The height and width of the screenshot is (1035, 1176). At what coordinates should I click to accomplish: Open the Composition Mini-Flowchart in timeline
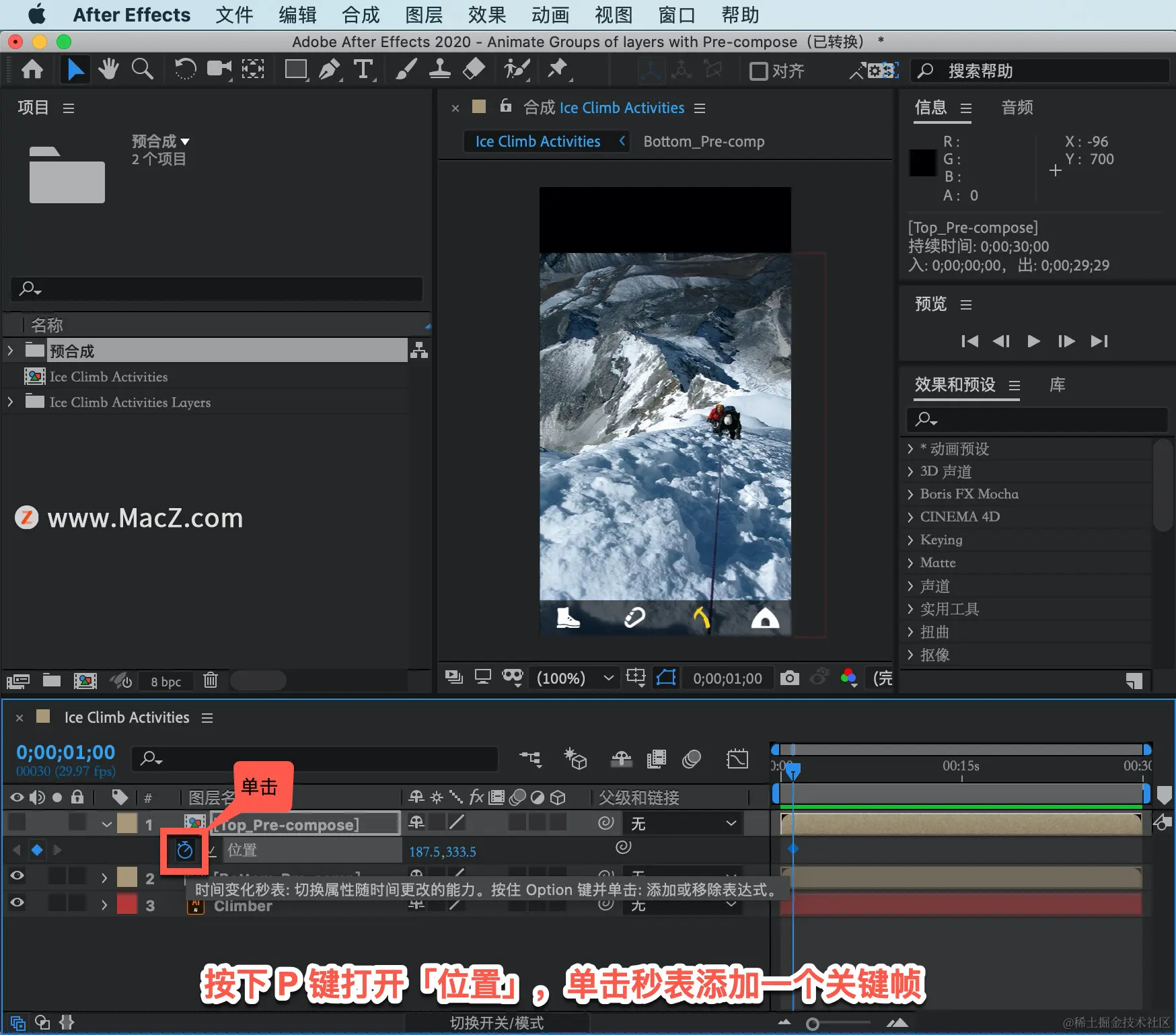[x=531, y=760]
